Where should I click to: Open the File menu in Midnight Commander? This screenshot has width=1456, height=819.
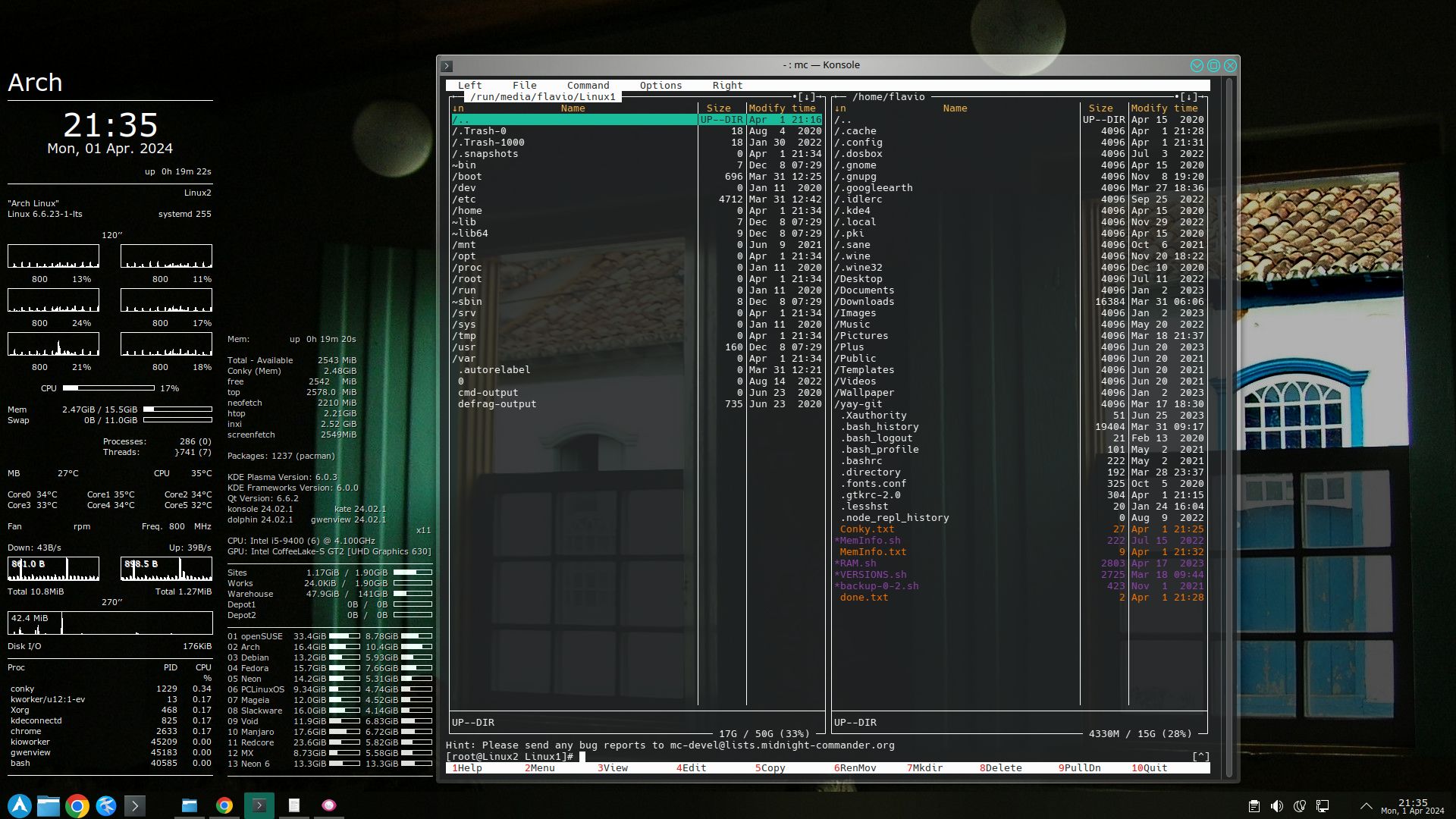click(524, 86)
